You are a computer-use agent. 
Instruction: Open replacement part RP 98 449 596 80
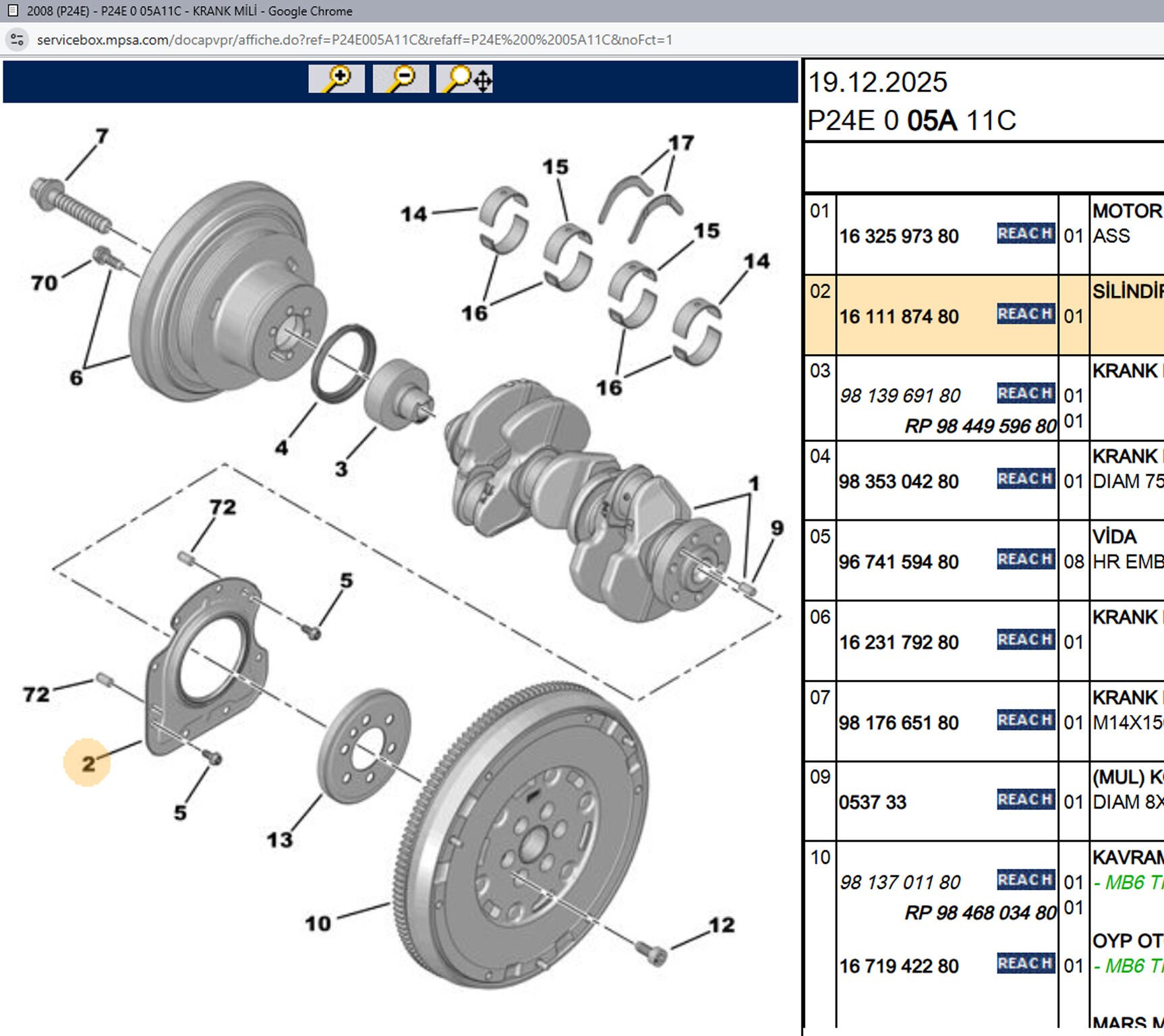pyautogui.click(x=980, y=426)
